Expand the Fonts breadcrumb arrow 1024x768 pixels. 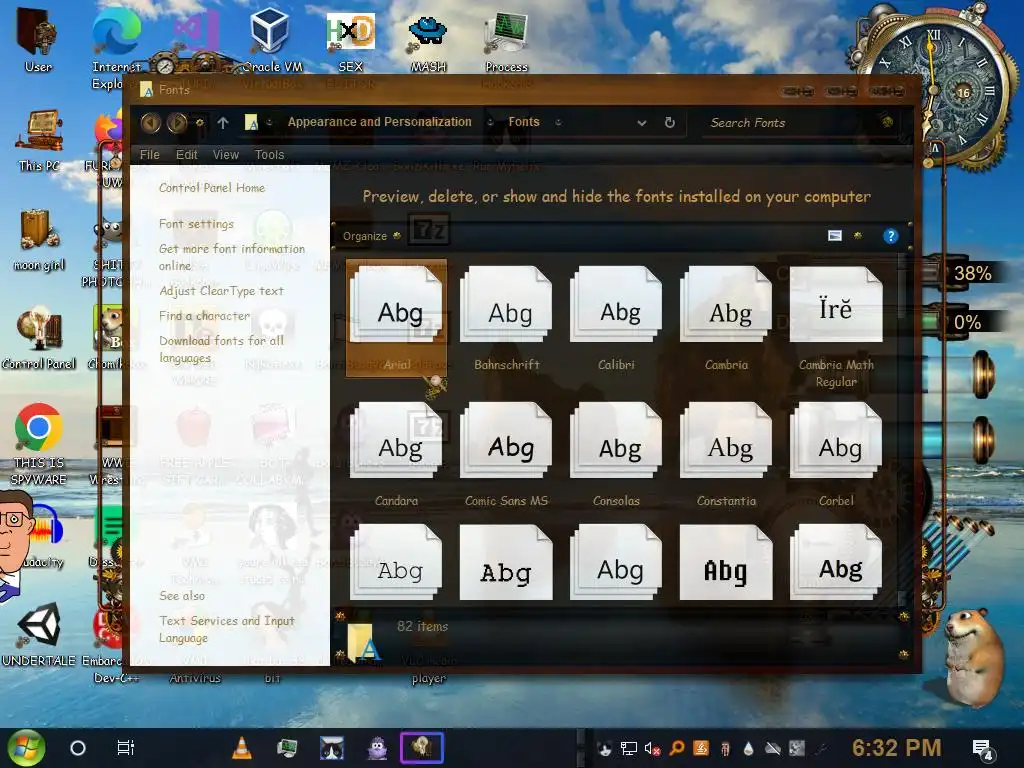coord(558,122)
